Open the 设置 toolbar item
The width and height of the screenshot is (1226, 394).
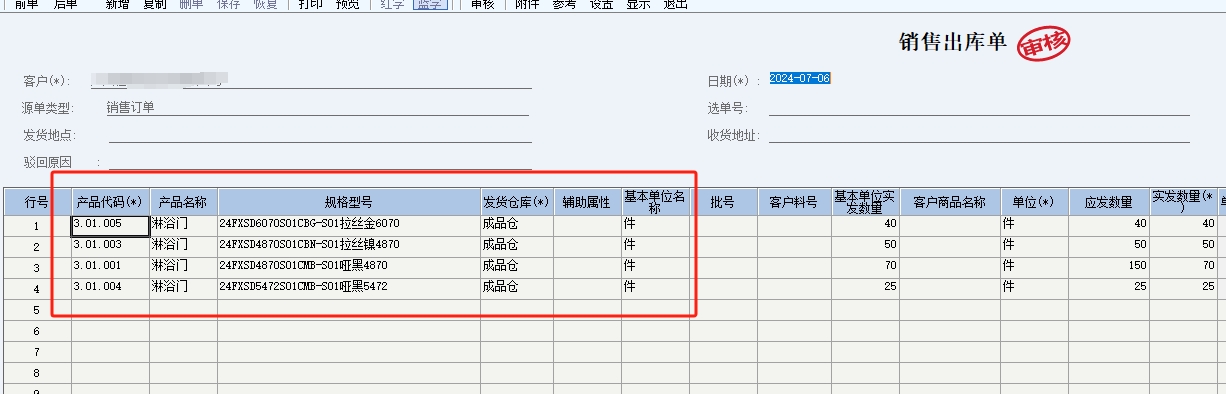coord(601,4)
